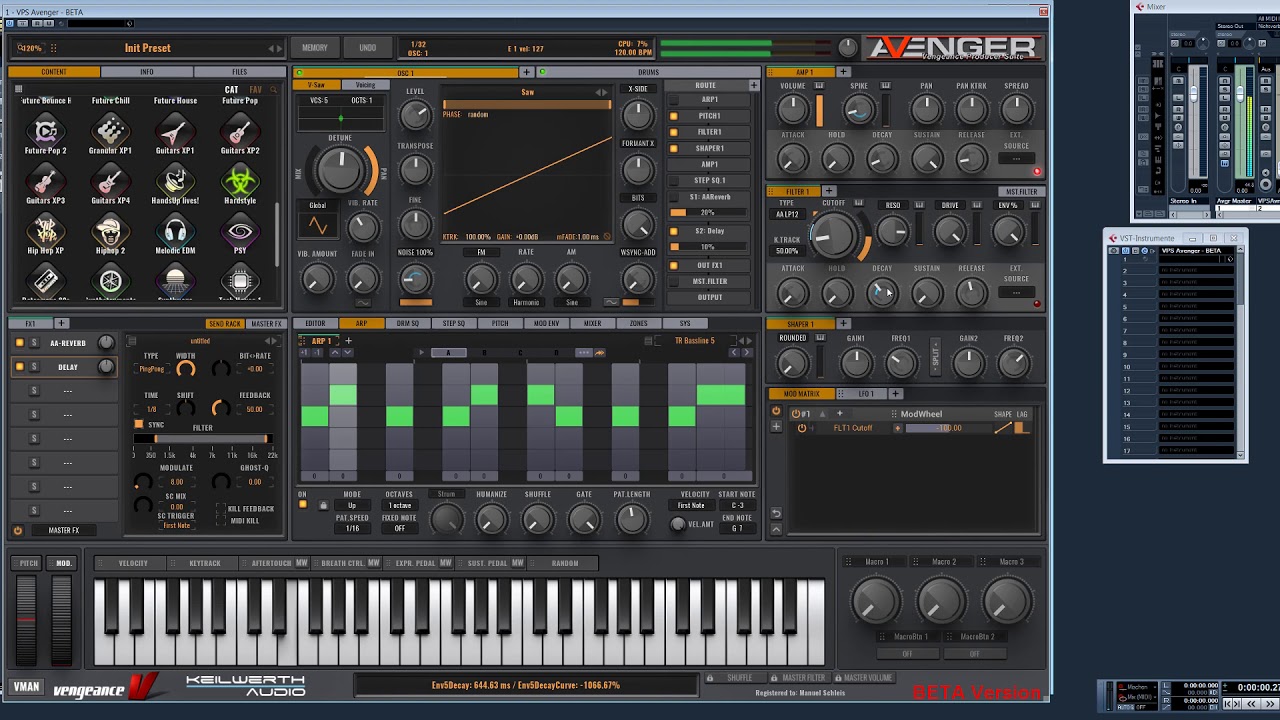Open the Guitars XP1 expansion icon
This screenshot has width=1280, height=720.
pyautogui.click(x=175, y=130)
